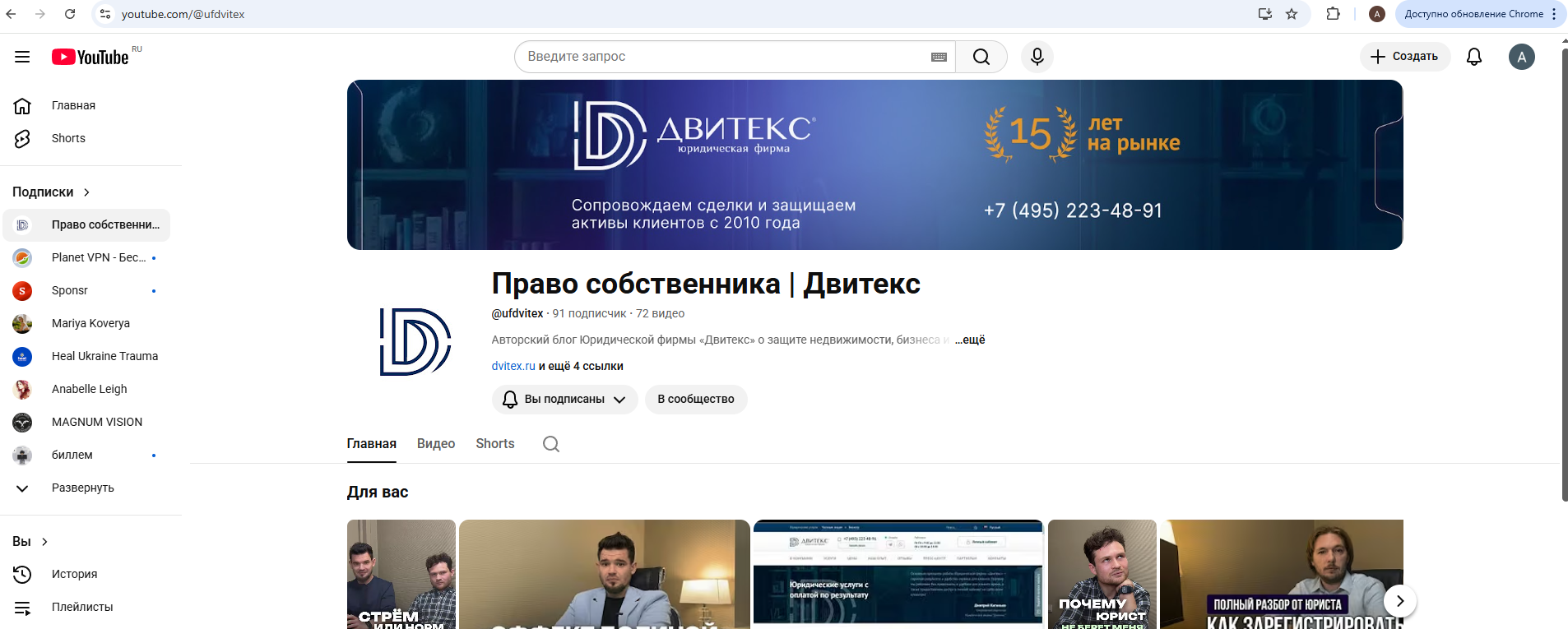
Task: Bookmark this page with star icon
Action: 1292,14
